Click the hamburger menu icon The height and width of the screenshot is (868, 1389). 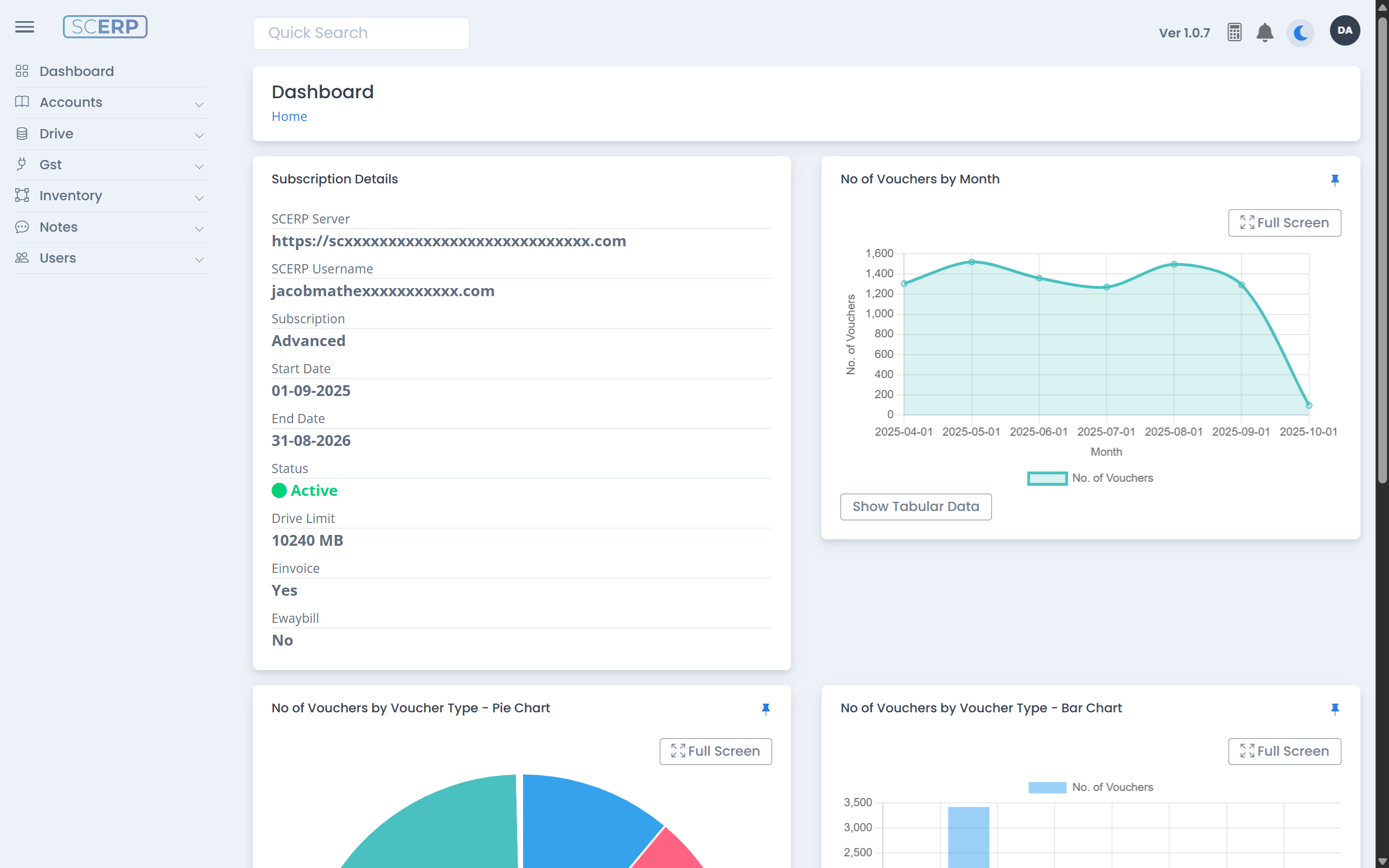[24, 27]
